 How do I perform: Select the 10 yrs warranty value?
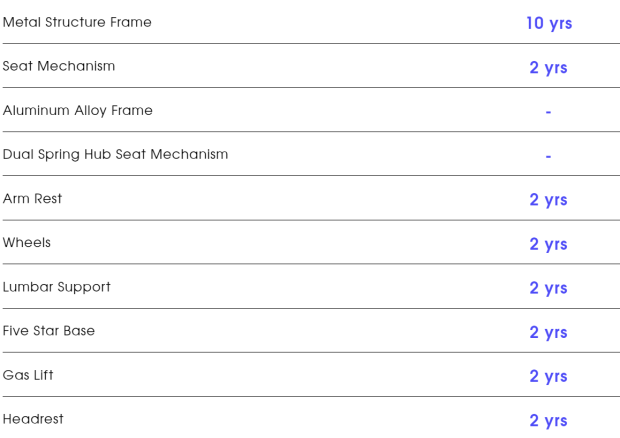[x=549, y=23]
